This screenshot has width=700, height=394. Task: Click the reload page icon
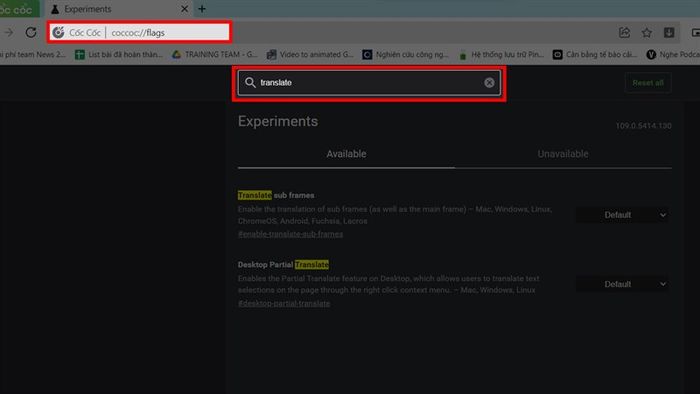31,32
